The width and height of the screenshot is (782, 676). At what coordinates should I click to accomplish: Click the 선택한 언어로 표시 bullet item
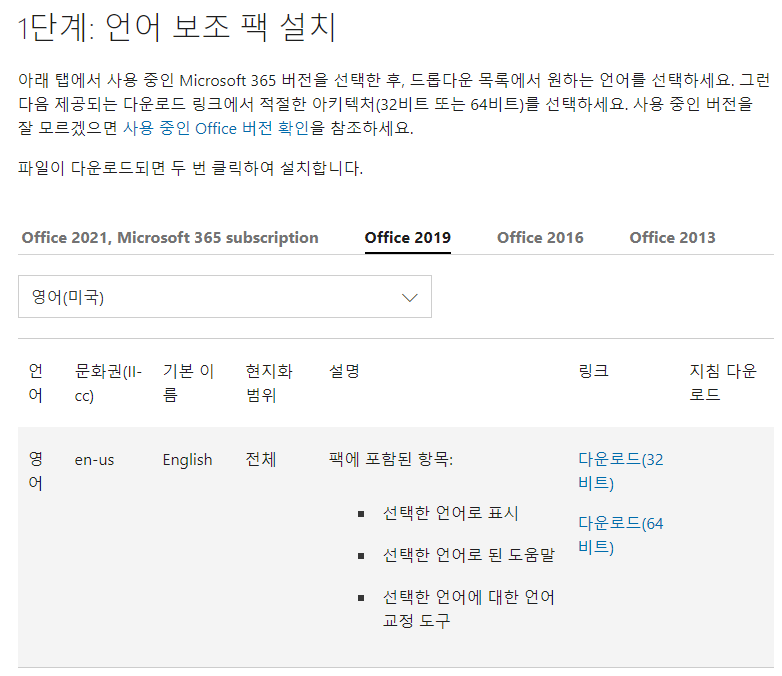(x=450, y=513)
